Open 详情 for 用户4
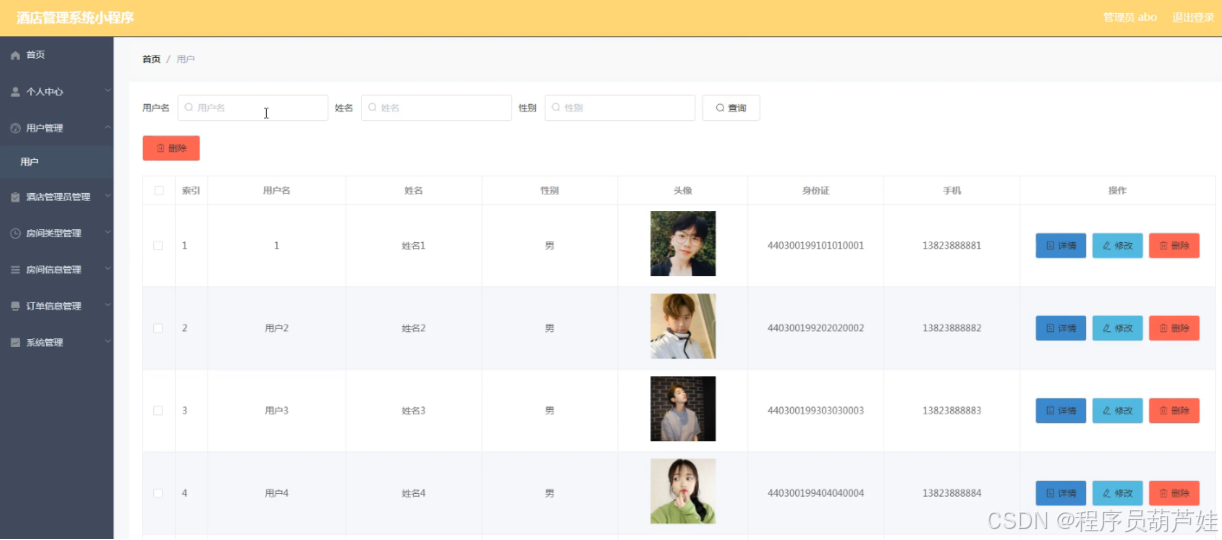 (x=1060, y=493)
